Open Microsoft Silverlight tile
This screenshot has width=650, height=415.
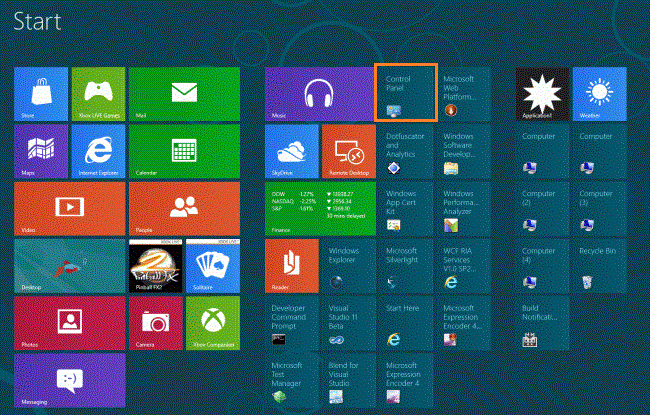pyautogui.click(x=407, y=266)
